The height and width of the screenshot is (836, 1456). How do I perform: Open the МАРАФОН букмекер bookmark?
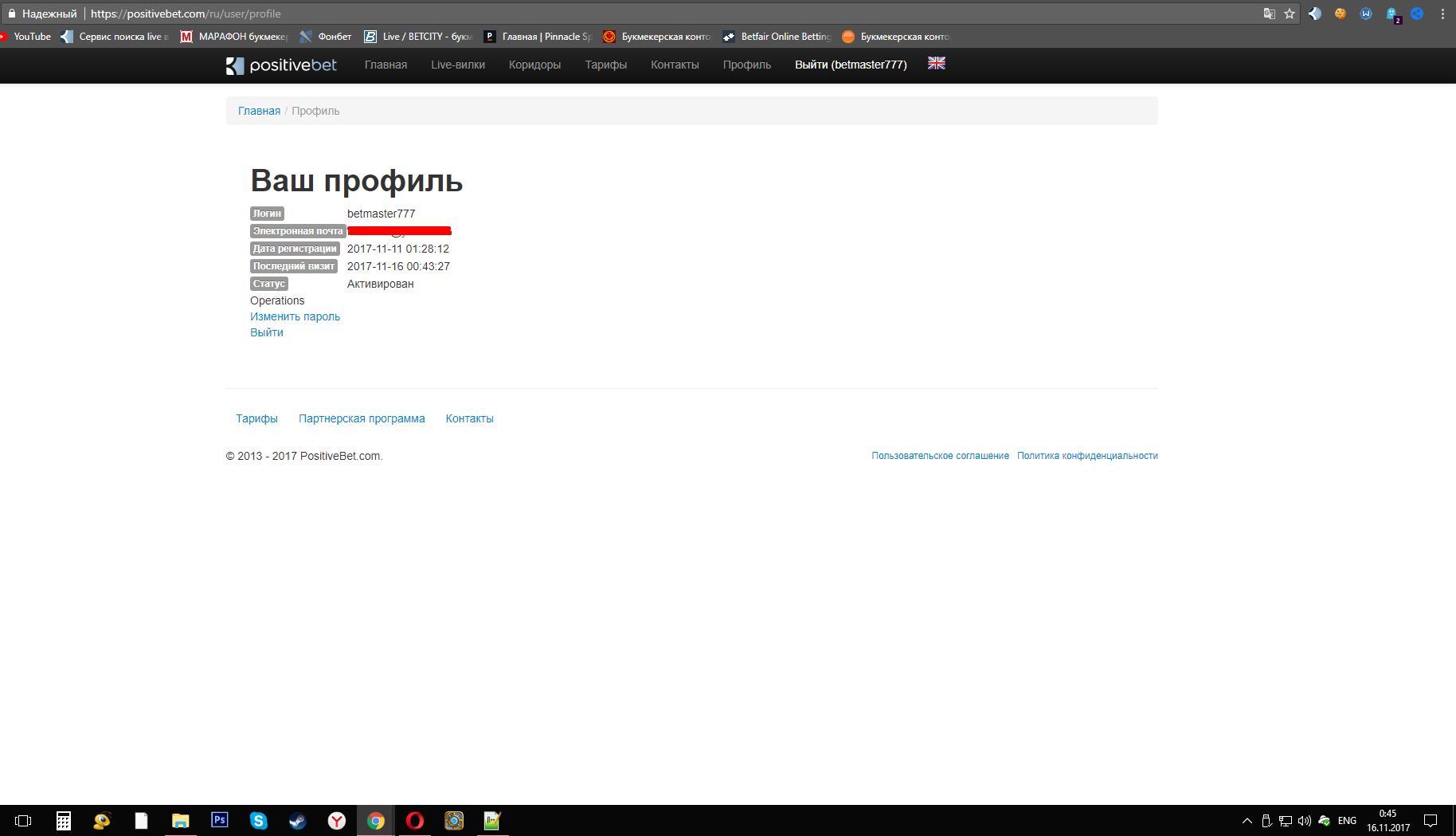(x=237, y=36)
